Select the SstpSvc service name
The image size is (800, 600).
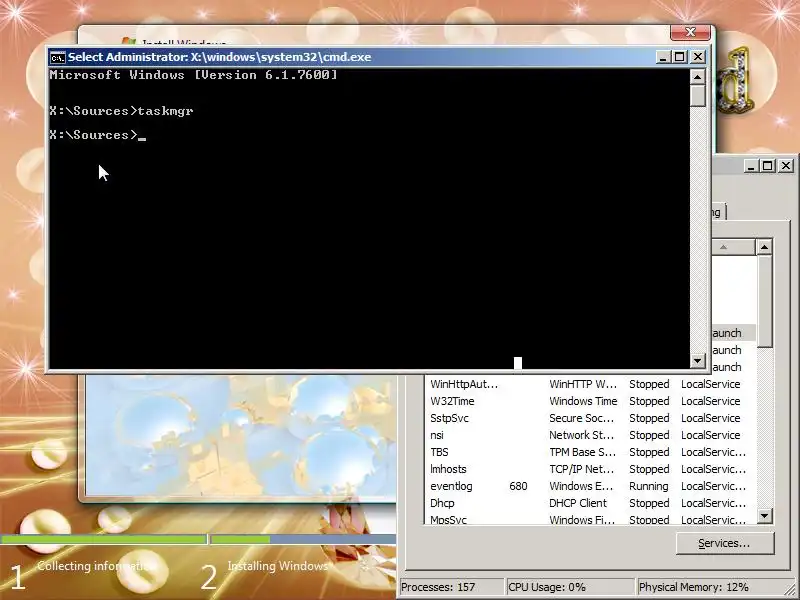[x=449, y=418]
